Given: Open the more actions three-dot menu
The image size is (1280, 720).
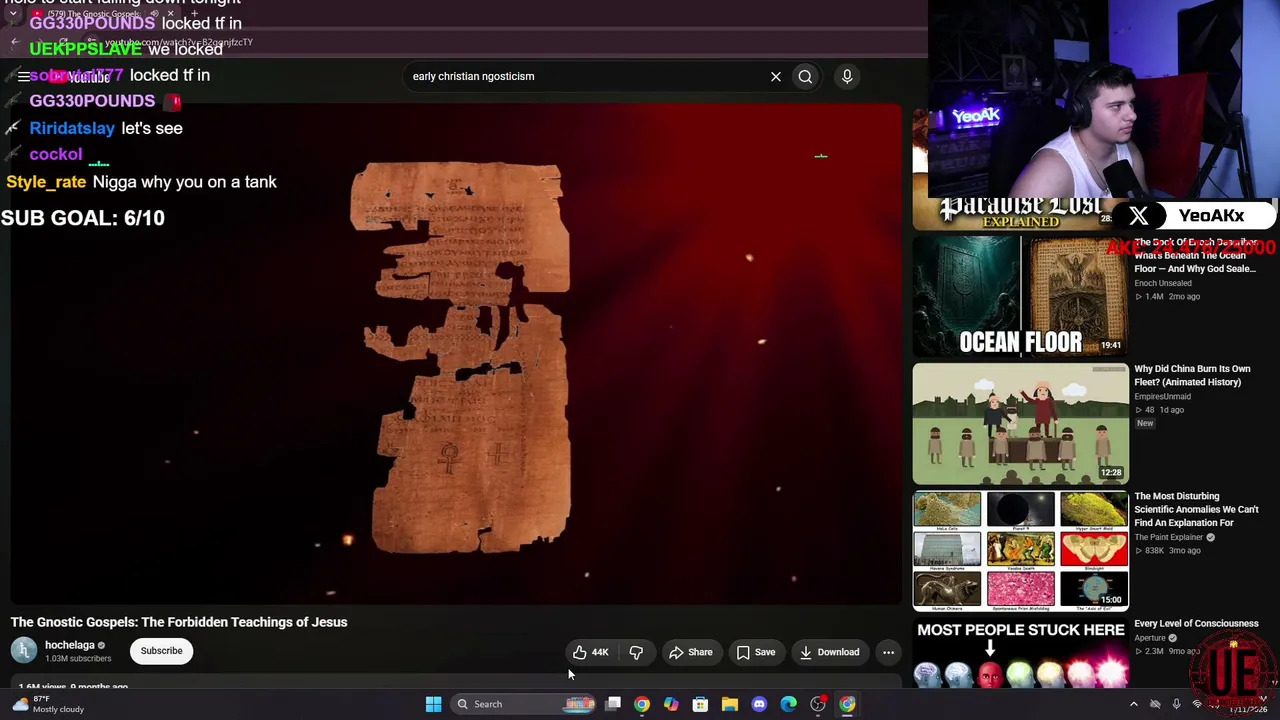Looking at the screenshot, I should tap(888, 652).
